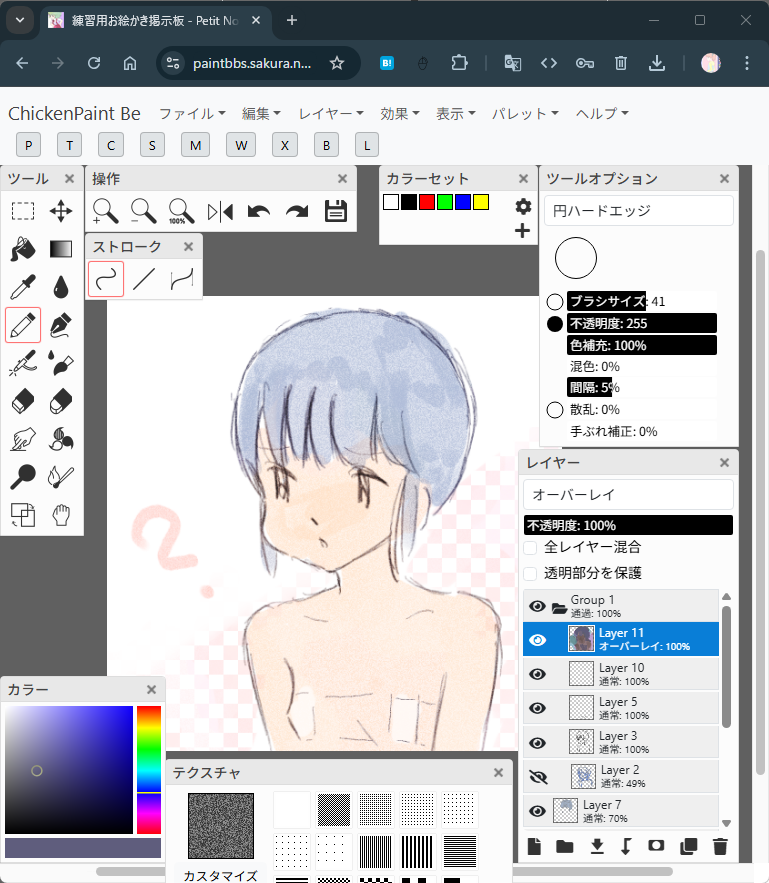This screenshot has height=883, width=769.
Task: Reset zoom to 100%
Action: tap(181, 212)
